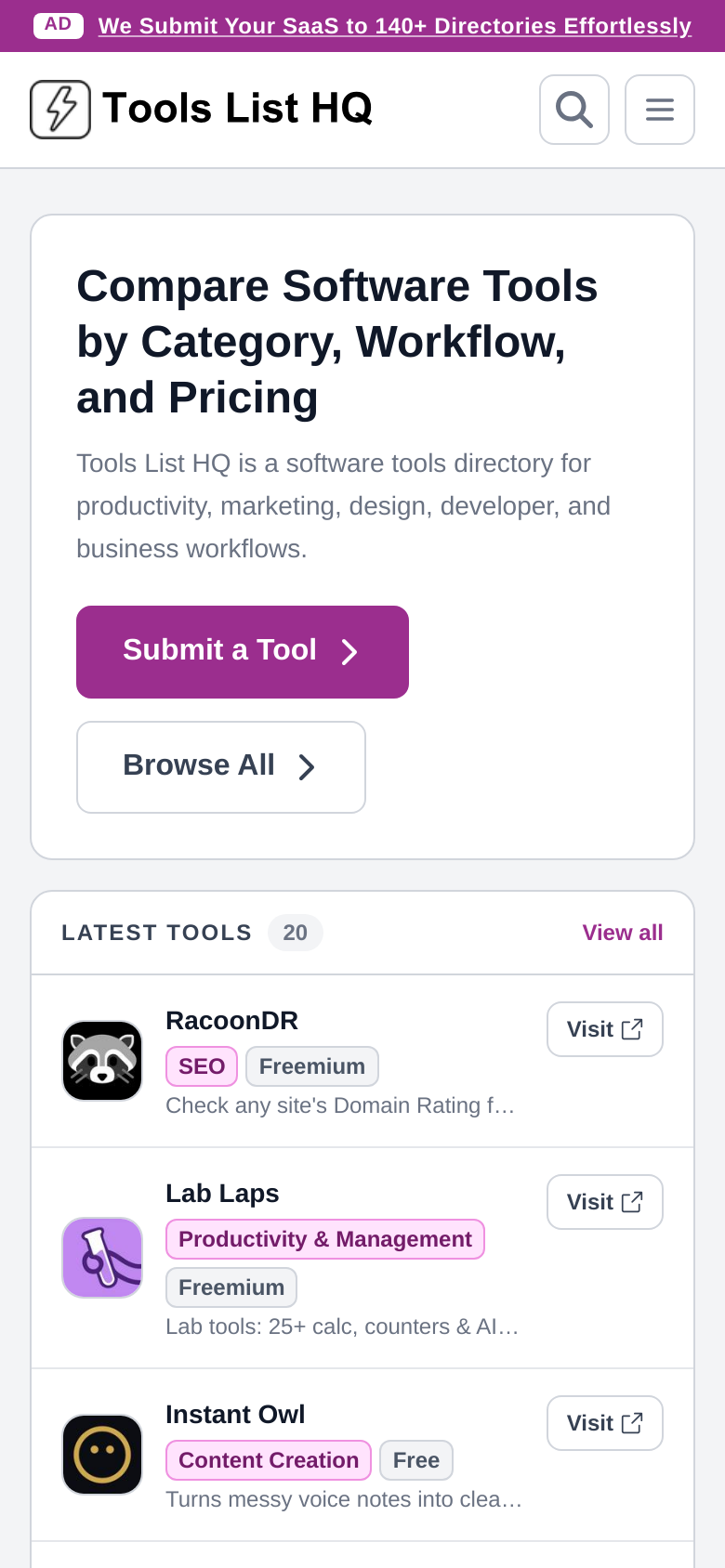The image size is (725, 1568).
Task: Open View all latest tools
Action: click(623, 933)
